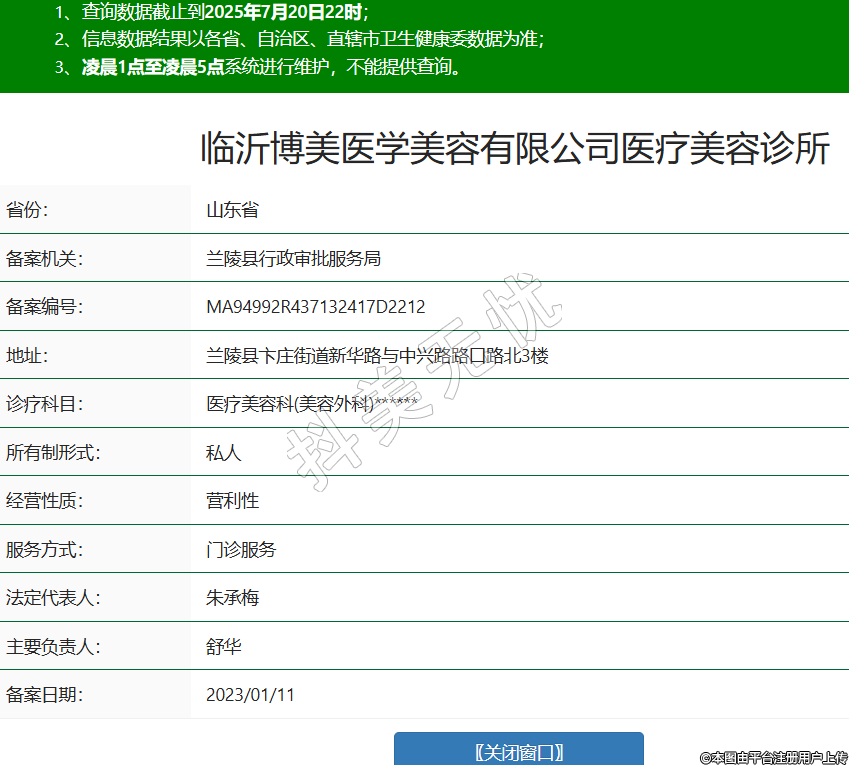Select the ownership value 私人
This screenshot has width=849, height=765.
[223, 453]
